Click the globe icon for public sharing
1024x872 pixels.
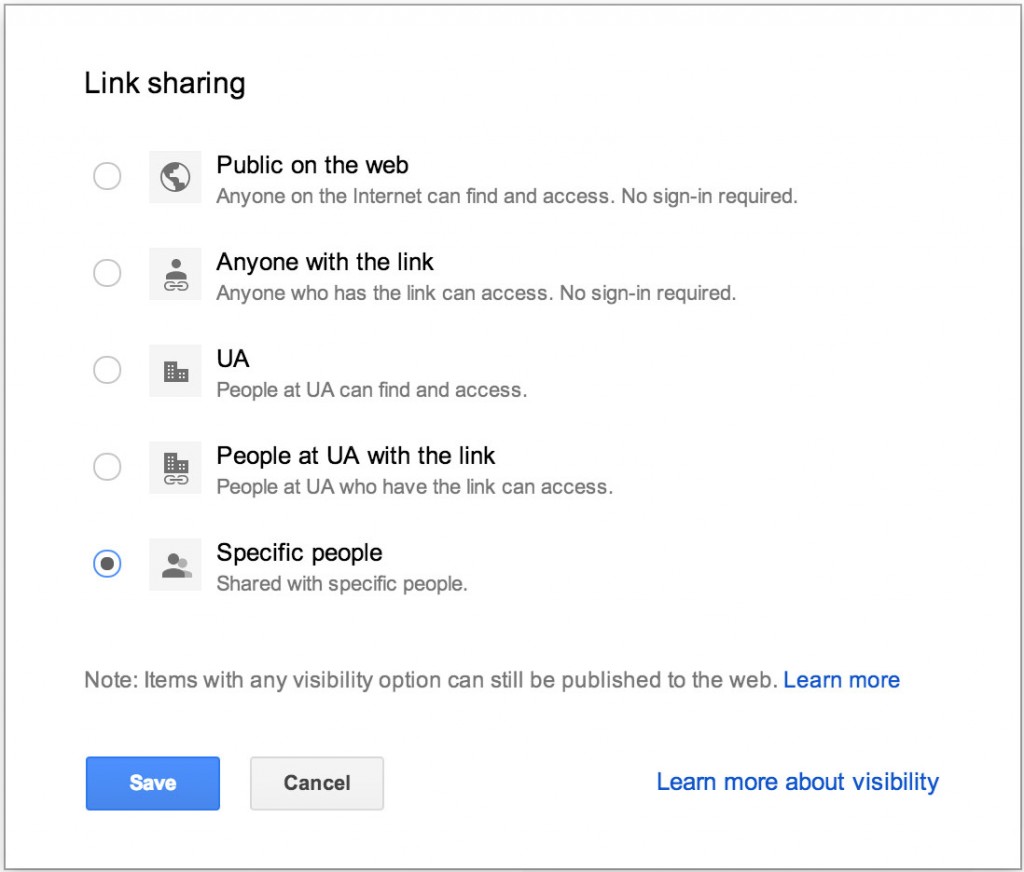175,177
